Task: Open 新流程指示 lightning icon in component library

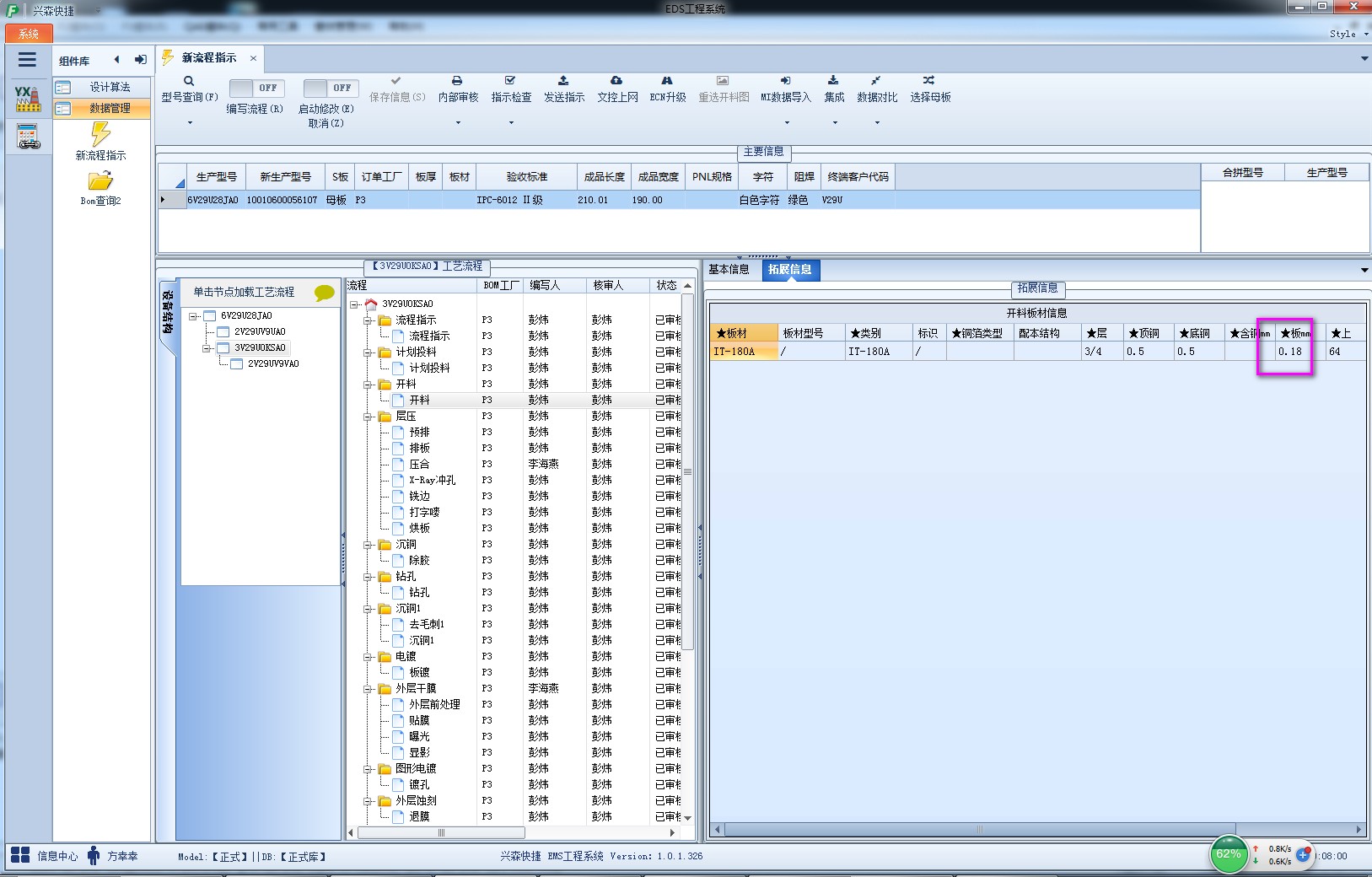Action: point(100,134)
